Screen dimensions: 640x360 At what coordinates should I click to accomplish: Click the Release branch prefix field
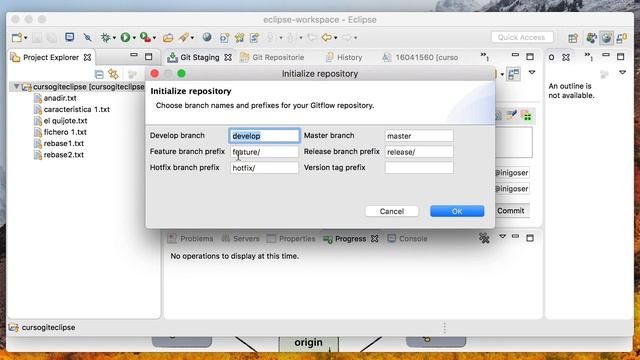point(419,152)
